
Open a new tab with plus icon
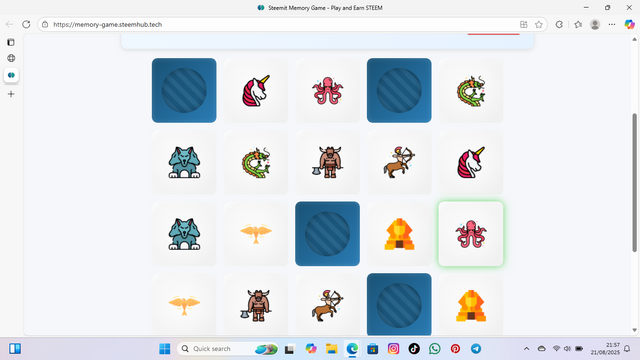(11, 94)
